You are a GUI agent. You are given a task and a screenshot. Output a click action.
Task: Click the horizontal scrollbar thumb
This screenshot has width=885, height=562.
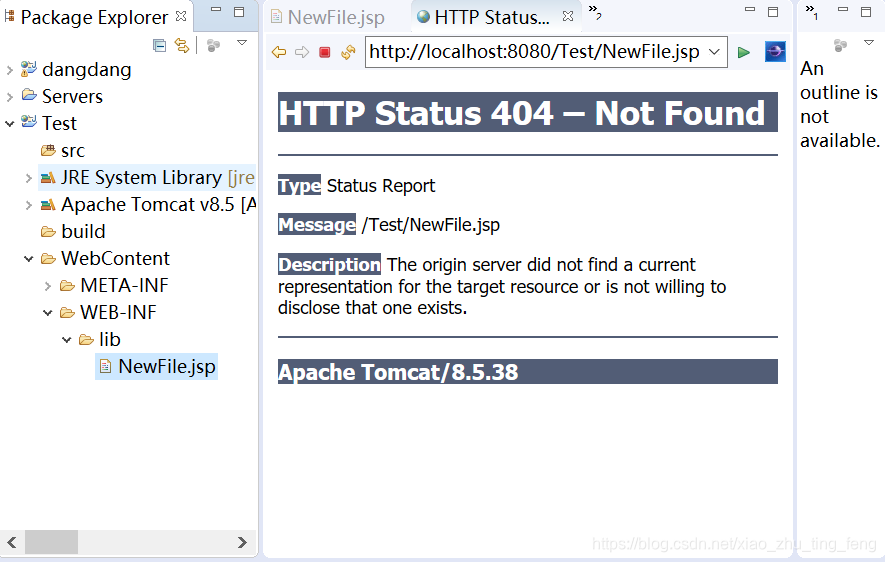click(51, 543)
